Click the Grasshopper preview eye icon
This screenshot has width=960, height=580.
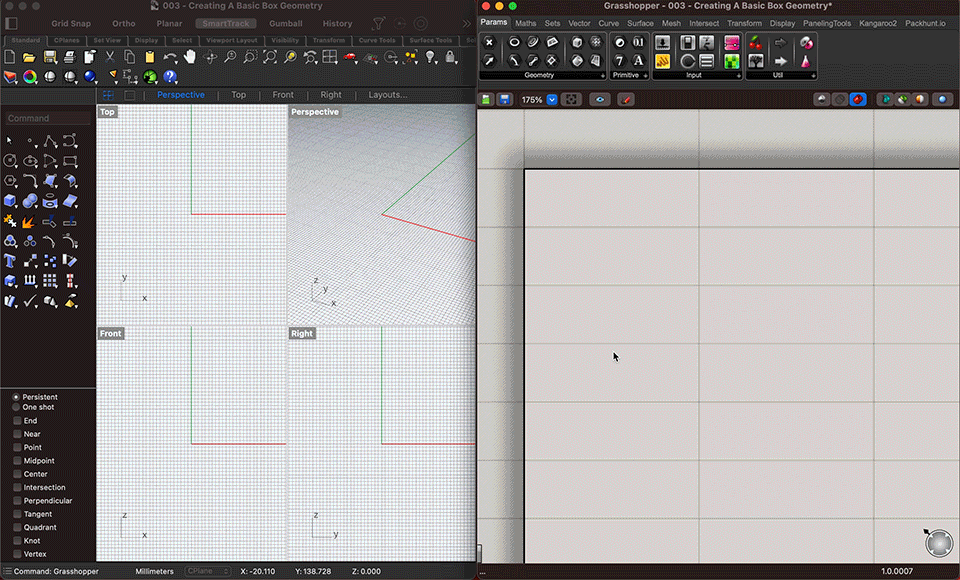point(600,100)
